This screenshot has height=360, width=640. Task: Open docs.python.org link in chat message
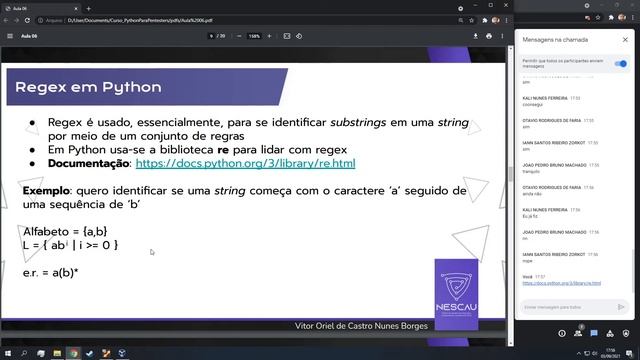point(562,283)
